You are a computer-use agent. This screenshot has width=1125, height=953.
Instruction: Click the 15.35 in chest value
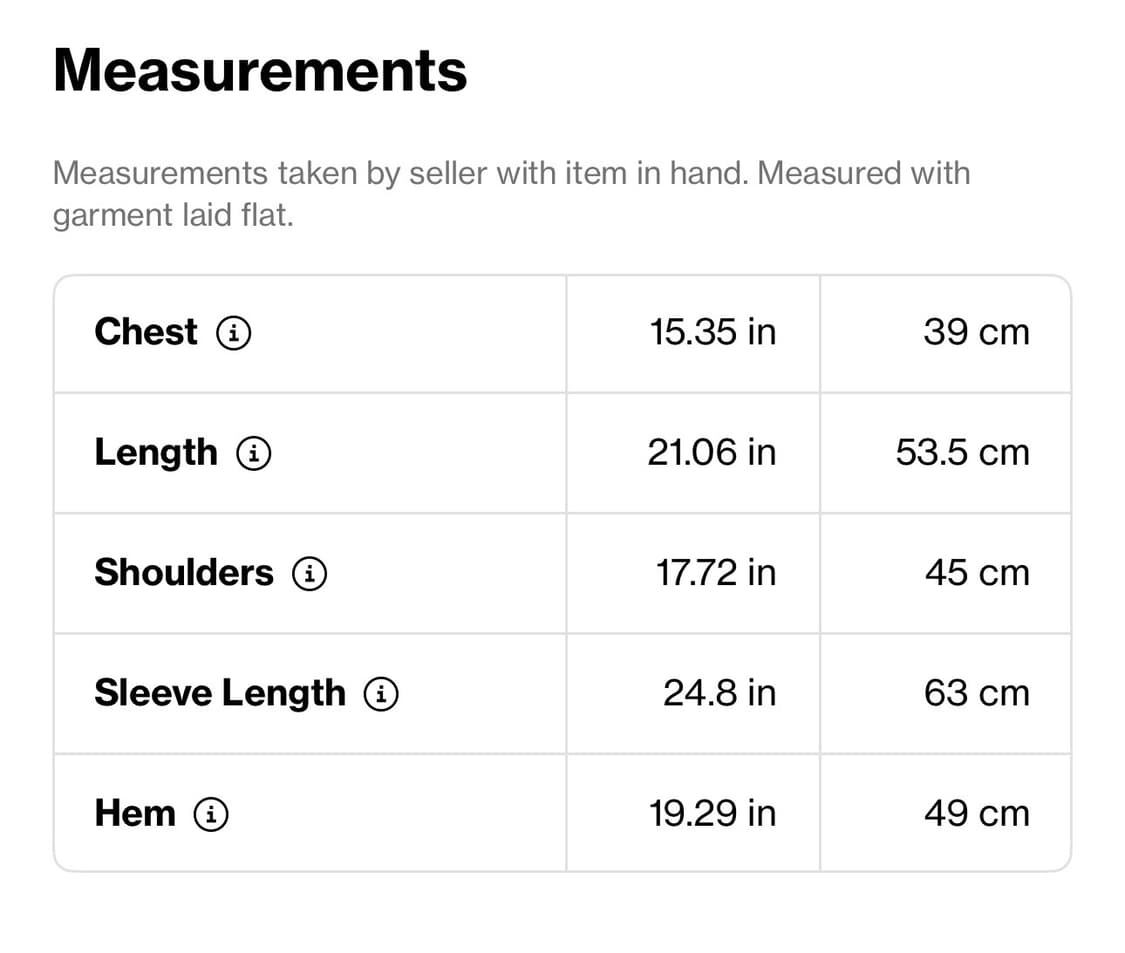coord(712,332)
